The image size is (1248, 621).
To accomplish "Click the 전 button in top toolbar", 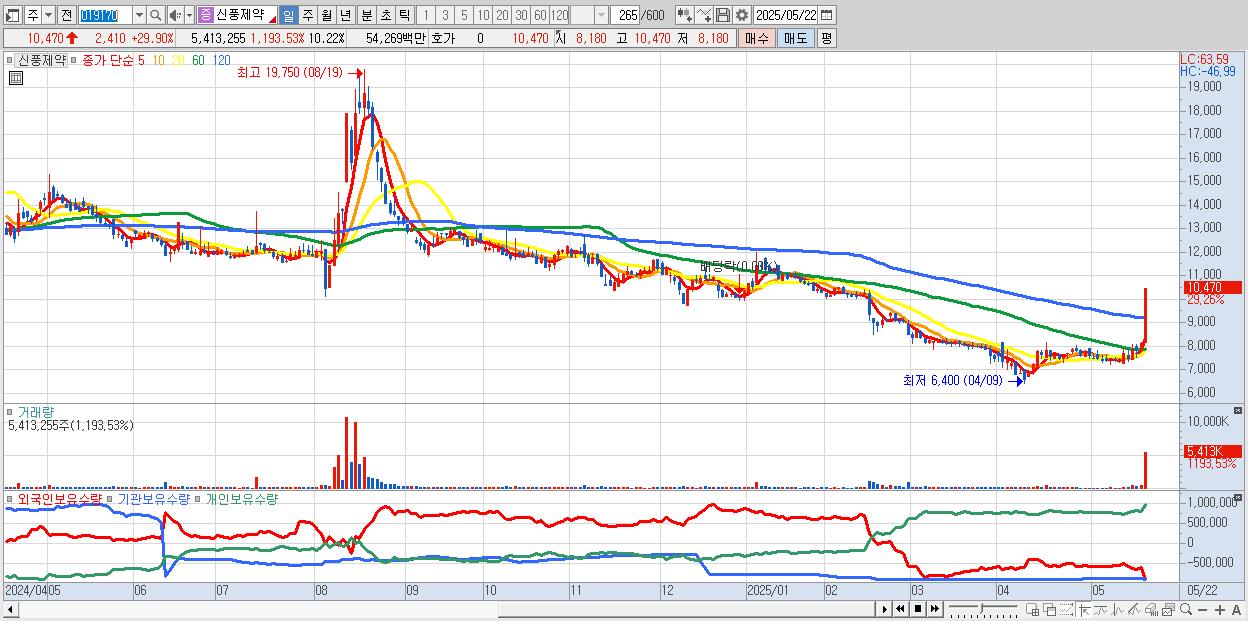I will coord(66,15).
